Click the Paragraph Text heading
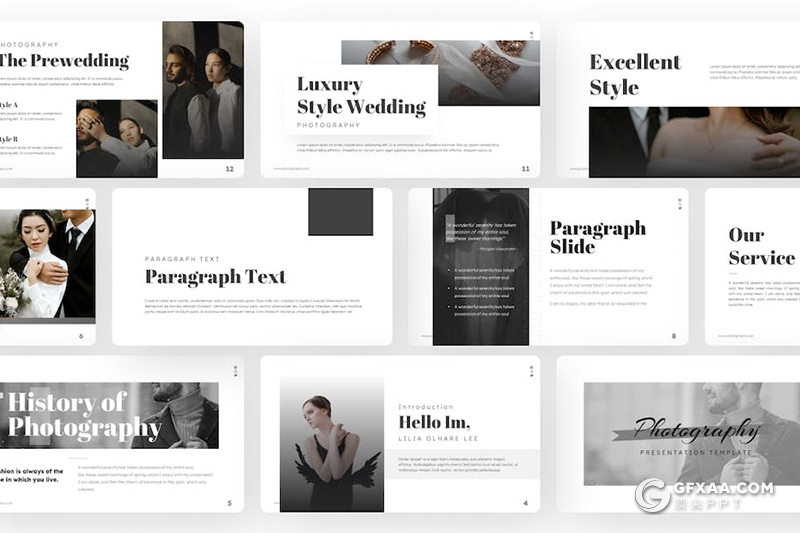Screen dimensions: 800x533 coord(215,277)
